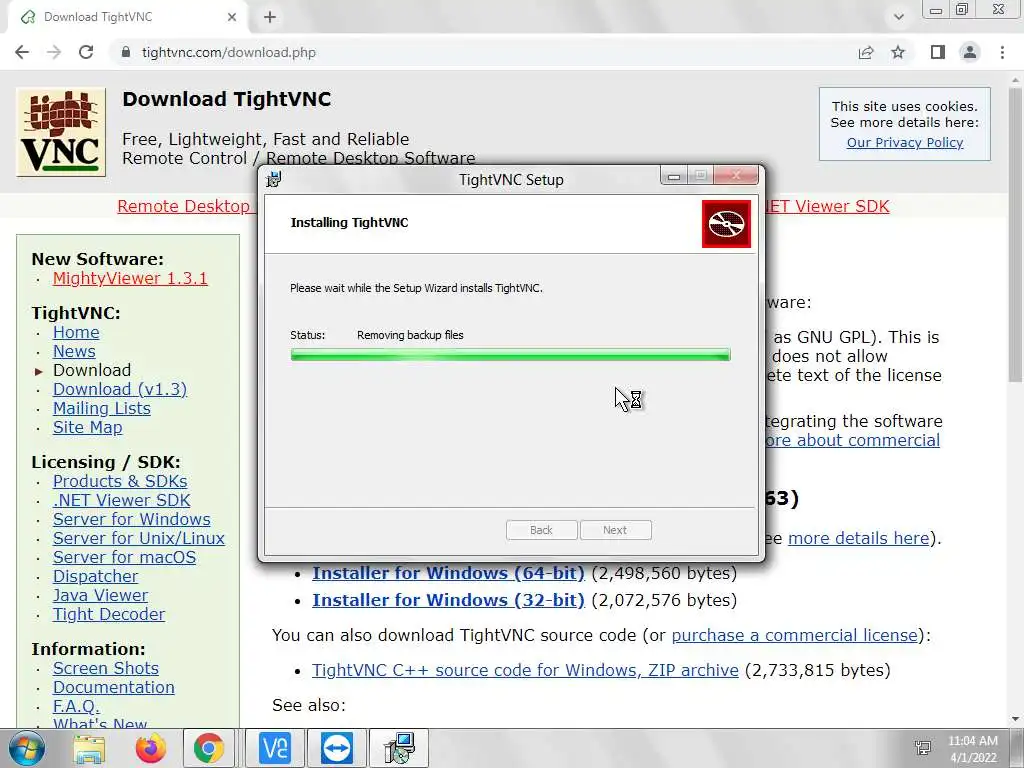
Task: Open the MightyViewer 1.3.1 link
Action: click(130, 278)
